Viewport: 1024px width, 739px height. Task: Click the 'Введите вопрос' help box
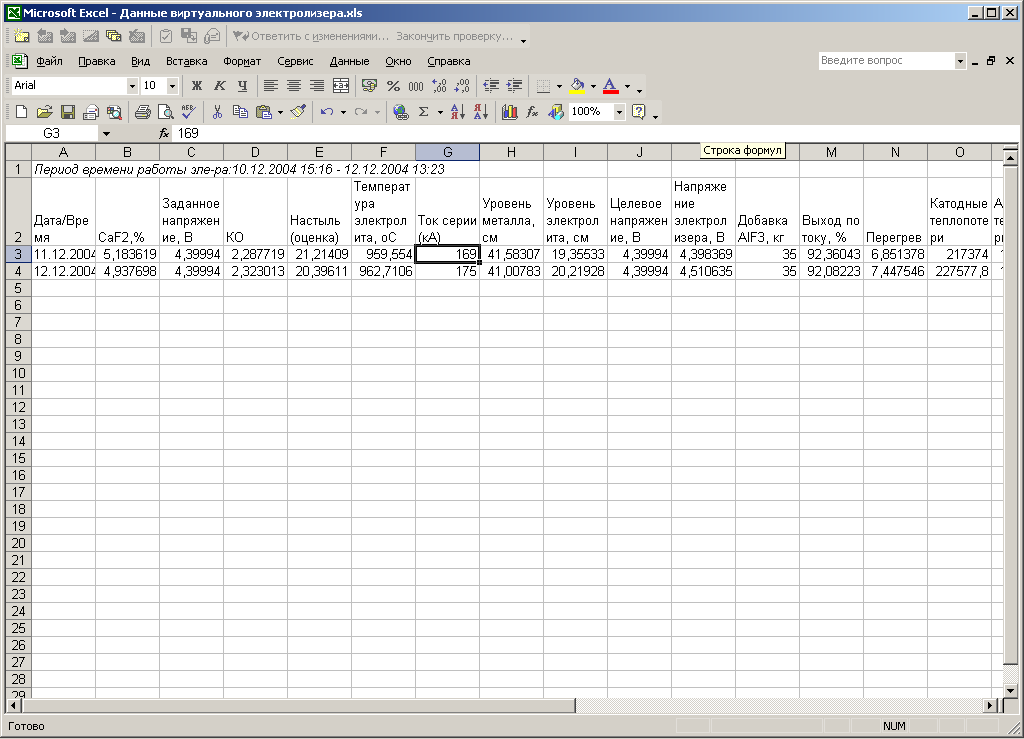click(886, 61)
